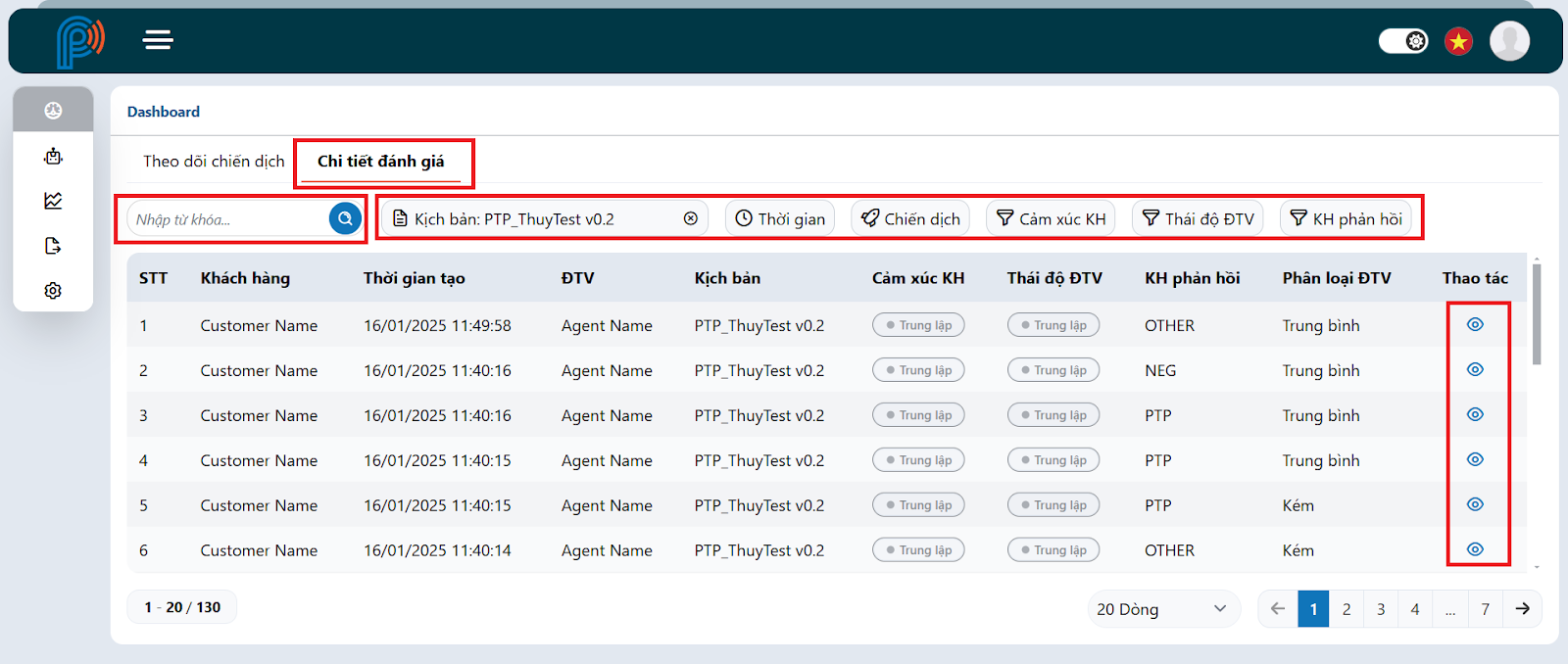Click the 1 - 20 / 130 record count
The width and height of the screenshot is (1568, 664).
click(x=182, y=607)
